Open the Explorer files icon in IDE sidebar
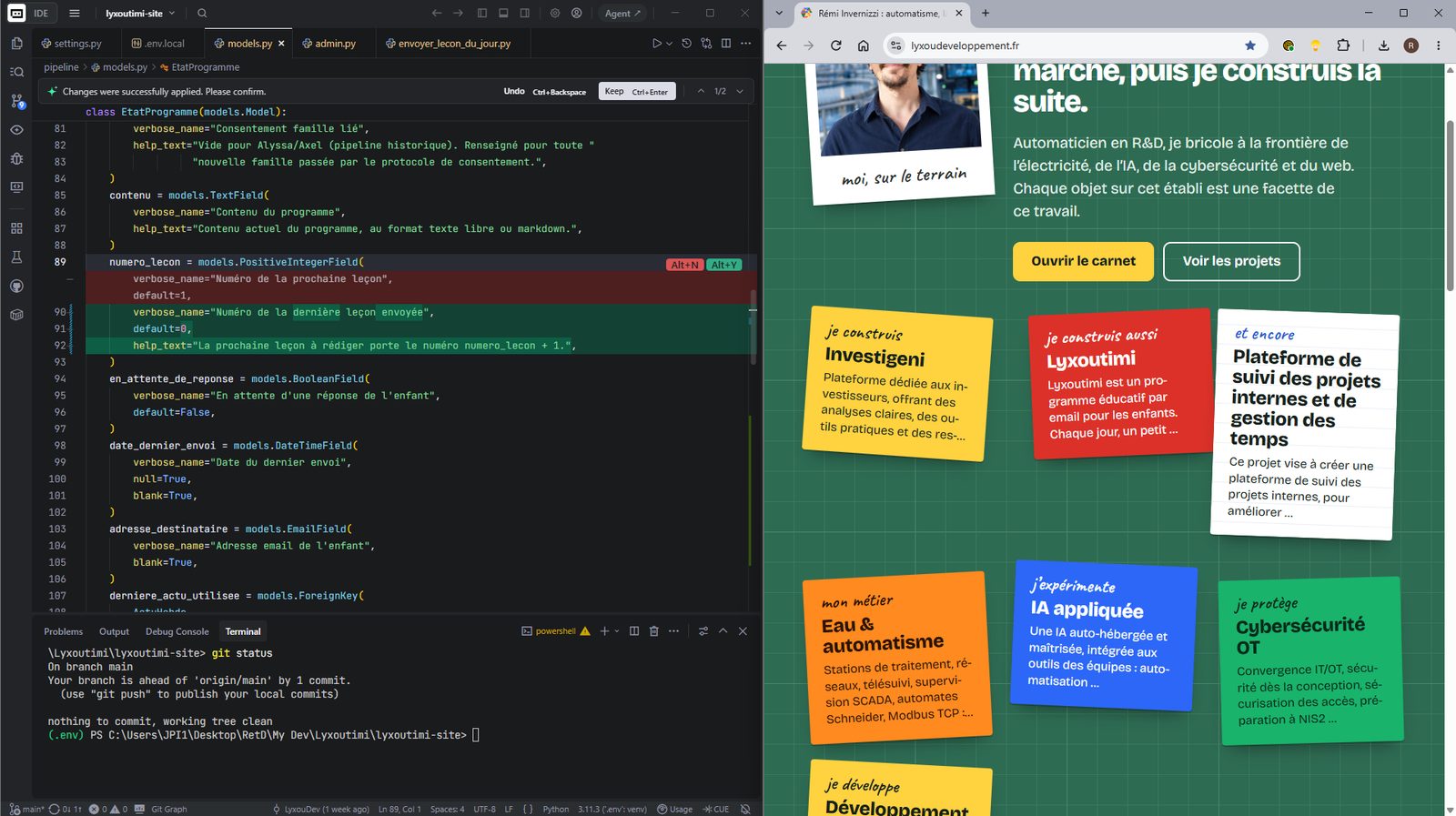Image resolution: width=1456 pixels, height=816 pixels. point(16,43)
